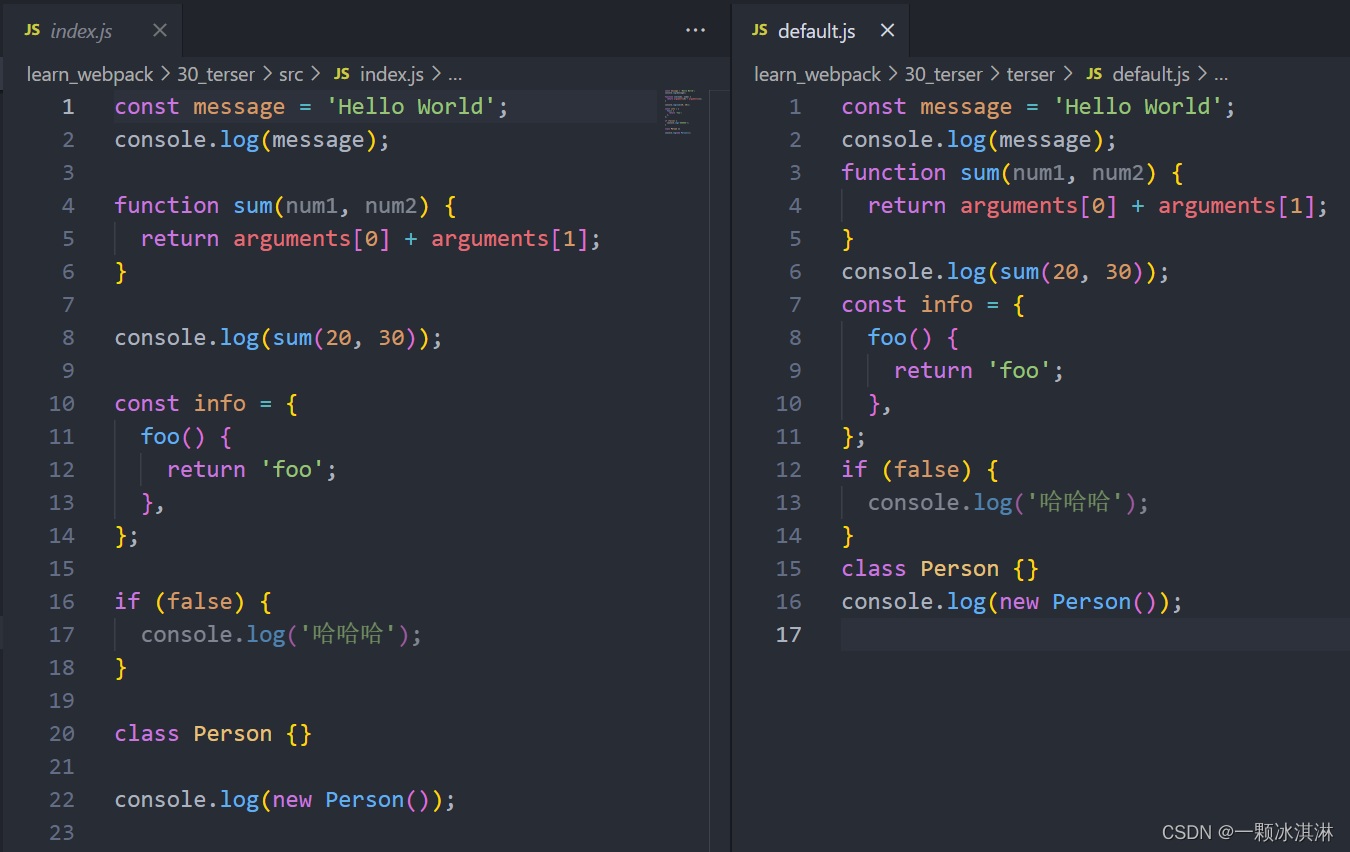
Task: Click "console.log('哈哈哈');" in default.js
Action: tap(1009, 502)
